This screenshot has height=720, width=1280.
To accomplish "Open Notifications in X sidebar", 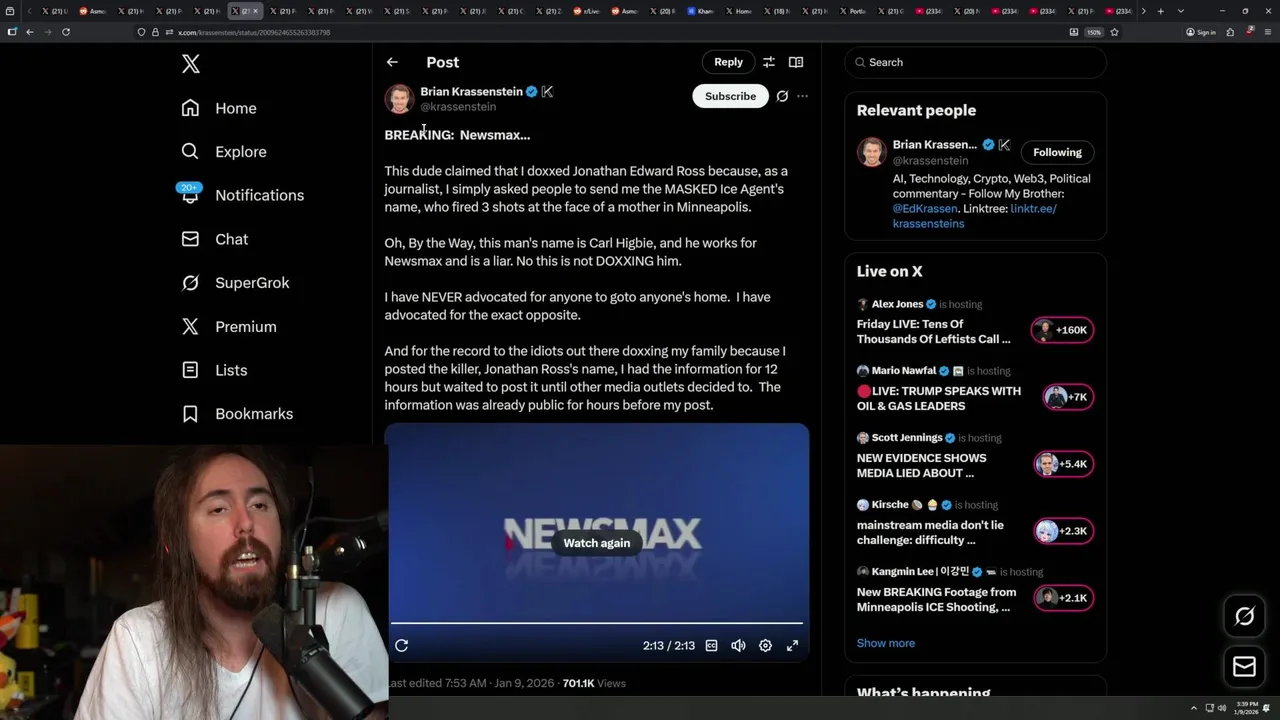I will pos(242,195).
